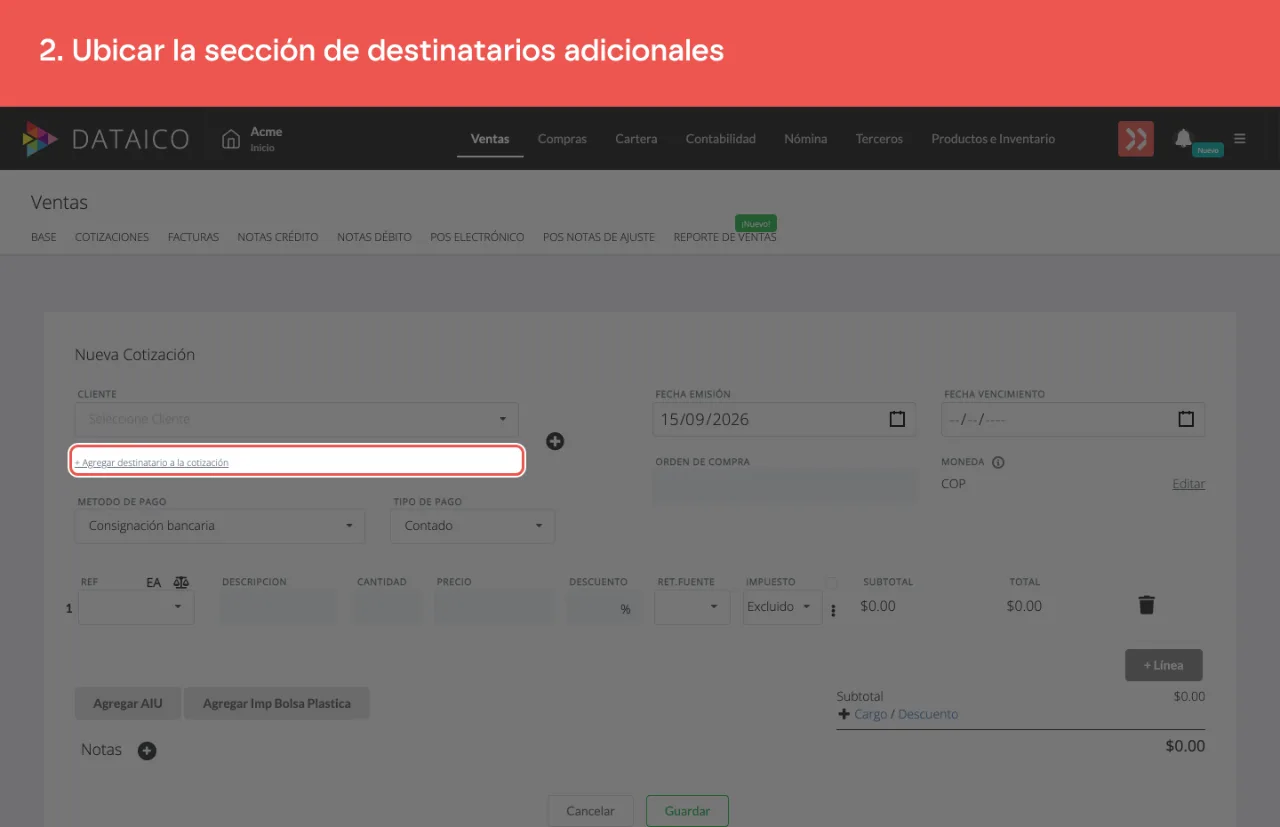Open the Ret.Fuente dropdown
1280x827 pixels.
(692, 607)
